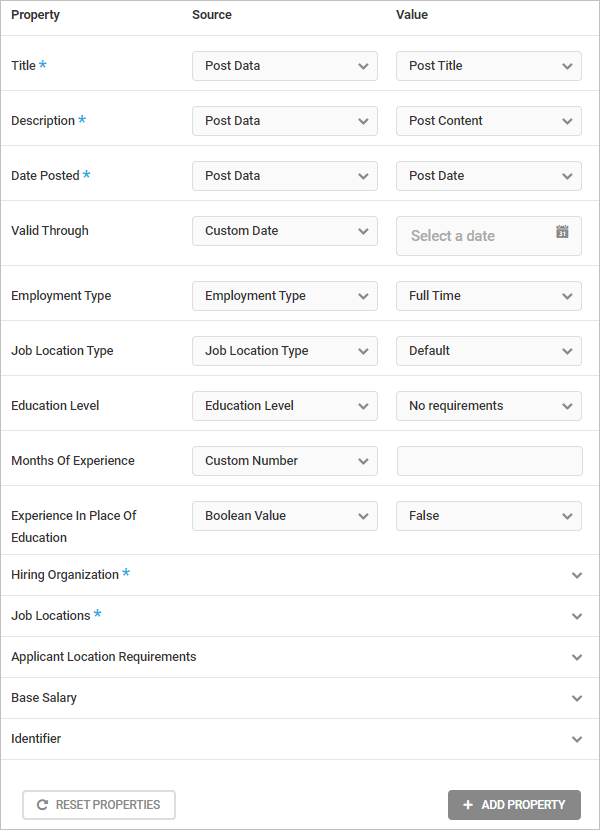Change the Job Location Type value from Default
The width and height of the screenshot is (600, 830).
[488, 350]
